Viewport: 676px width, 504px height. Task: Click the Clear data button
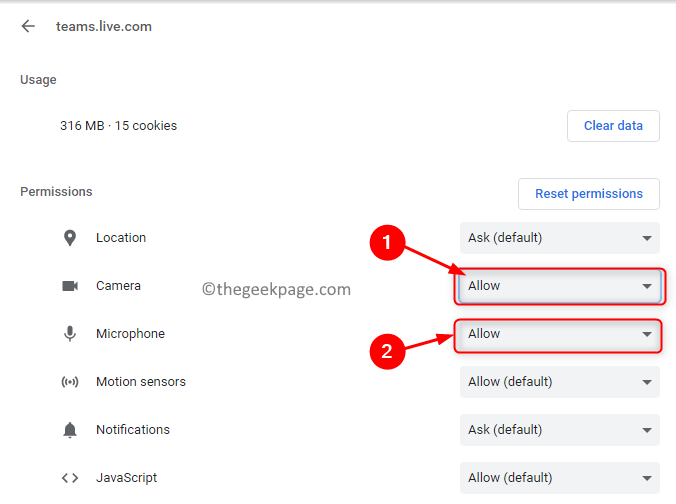tap(613, 126)
